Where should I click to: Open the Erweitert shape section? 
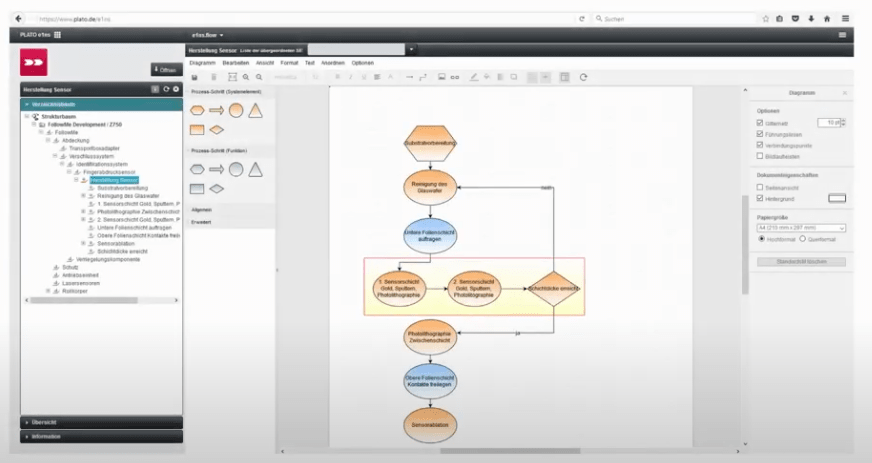tap(201, 222)
